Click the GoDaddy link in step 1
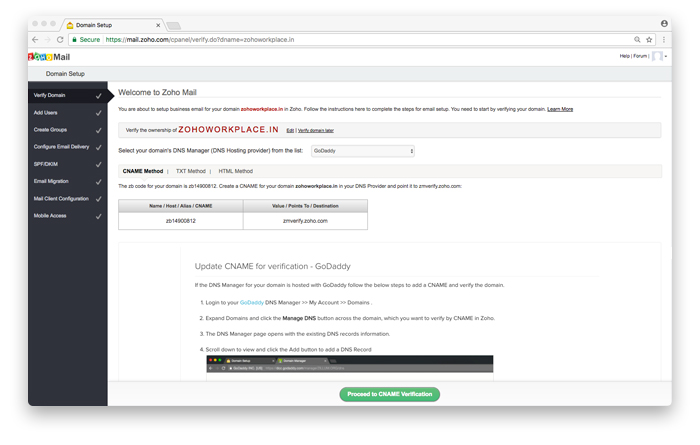 [x=252, y=303]
